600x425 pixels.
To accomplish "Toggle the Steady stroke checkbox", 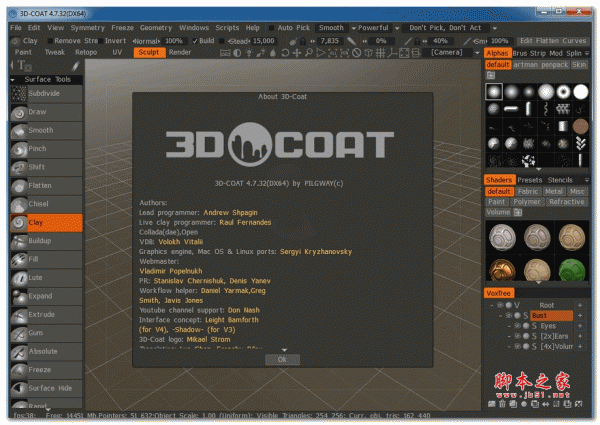I will click(222, 41).
